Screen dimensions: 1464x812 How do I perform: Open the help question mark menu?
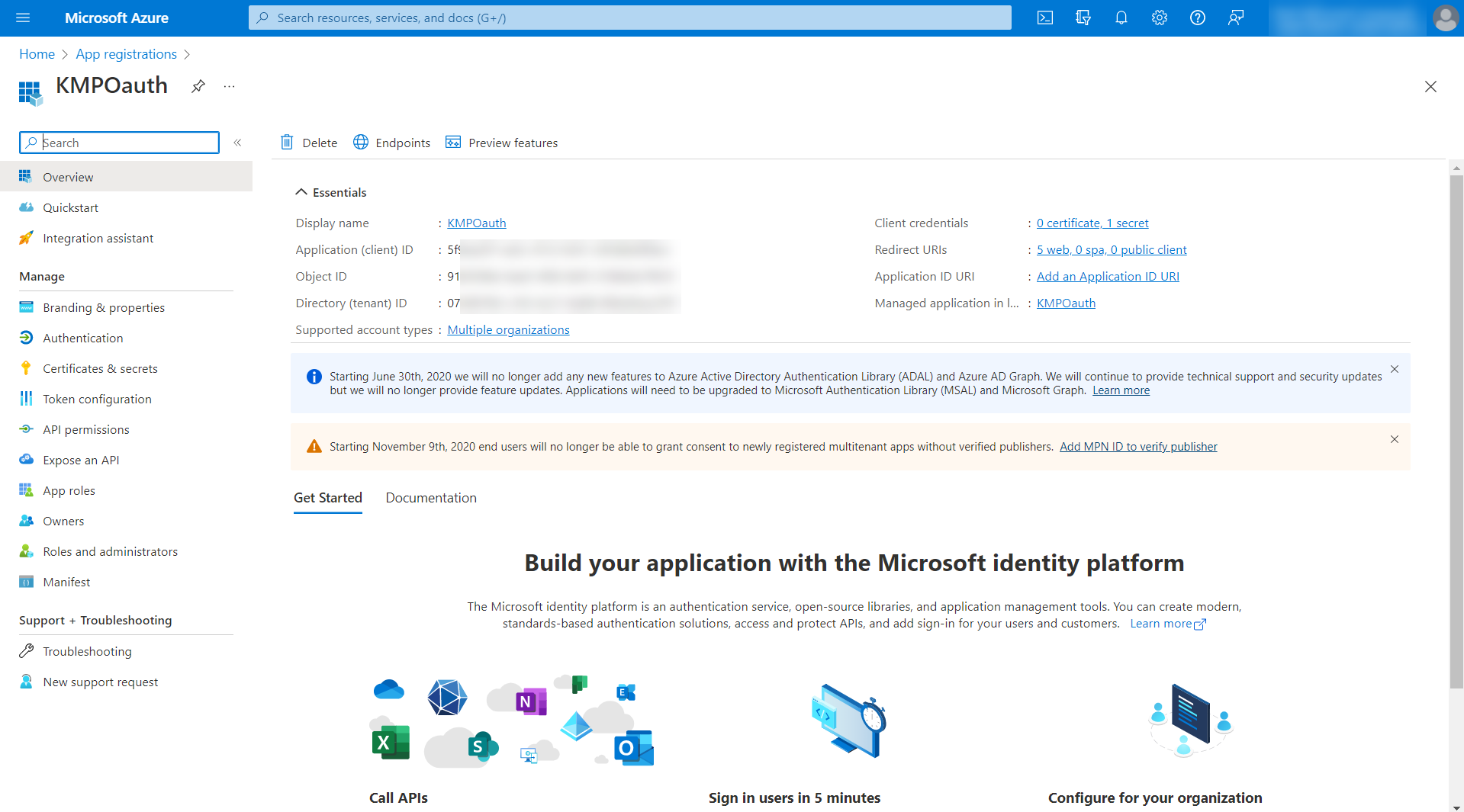pos(1197,18)
